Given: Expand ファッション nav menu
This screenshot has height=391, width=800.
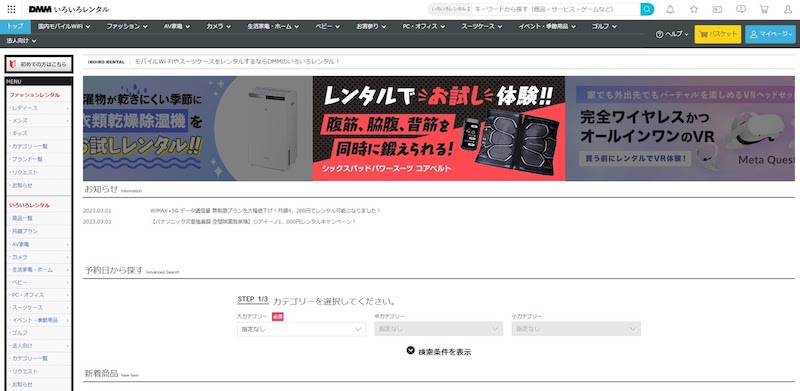Looking at the screenshot, I should (x=127, y=26).
